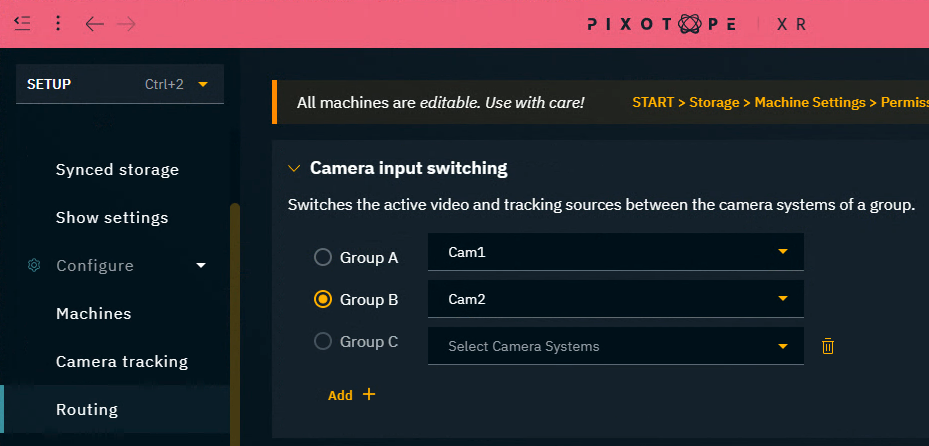The width and height of the screenshot is (929, 446).
Task: Go back with the left arrow
Action: 95,23
